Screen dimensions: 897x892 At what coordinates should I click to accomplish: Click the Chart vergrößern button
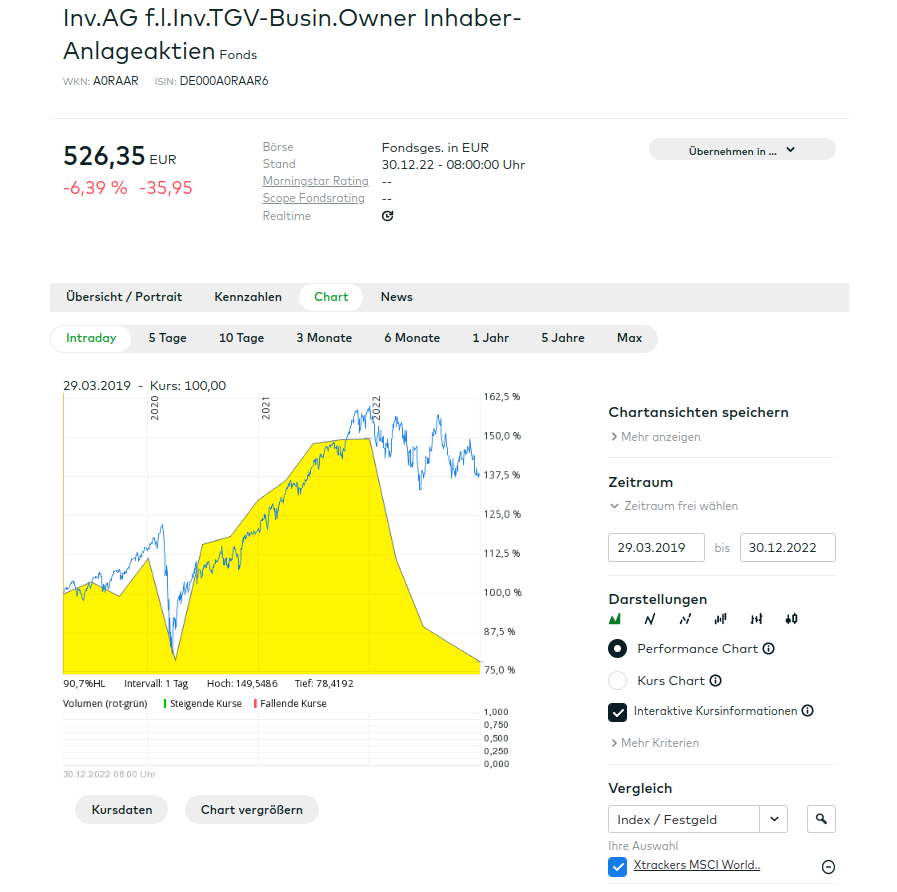pyautogui.click(x=251, y=810)
